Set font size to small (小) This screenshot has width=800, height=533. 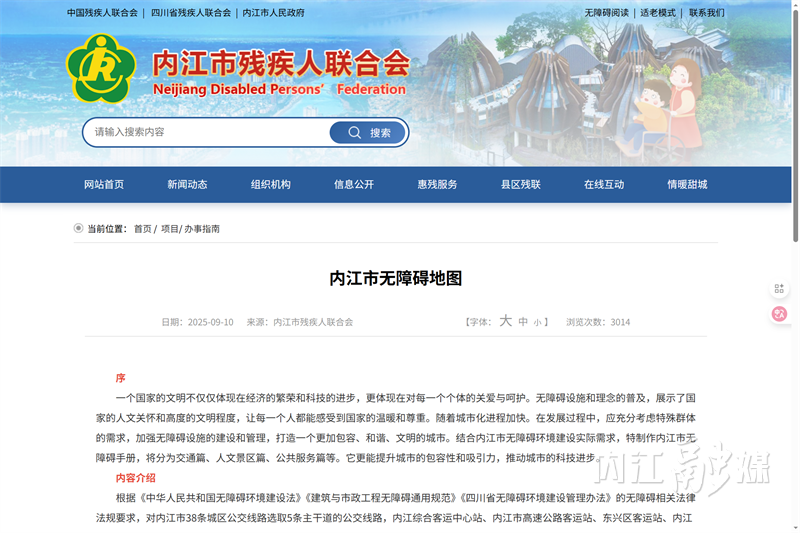(537, 322)
